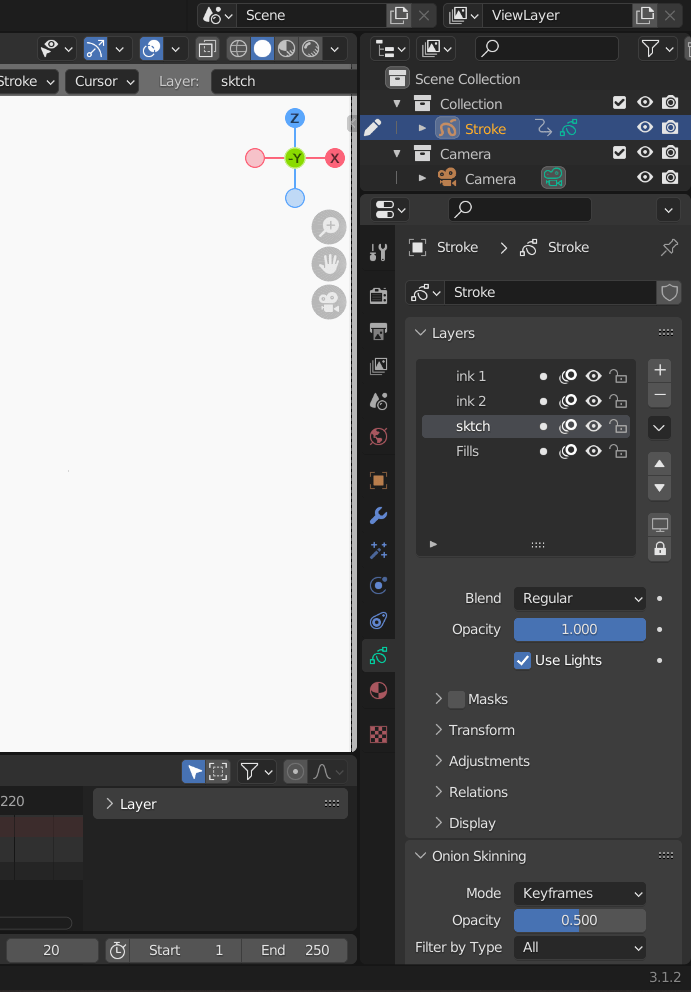Move the layer up in list

coord(659,464)
